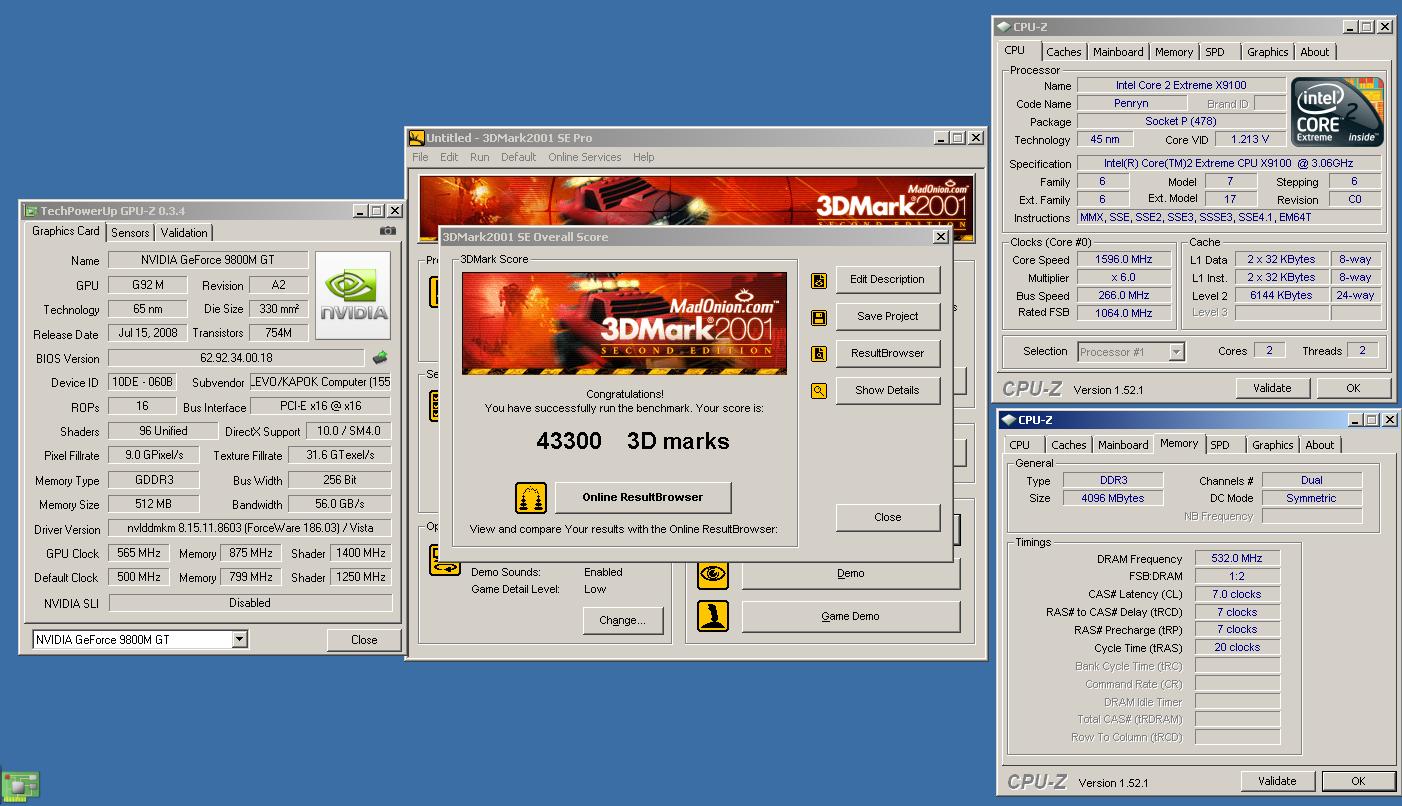Open the Run menu in 3DMark

480,157
